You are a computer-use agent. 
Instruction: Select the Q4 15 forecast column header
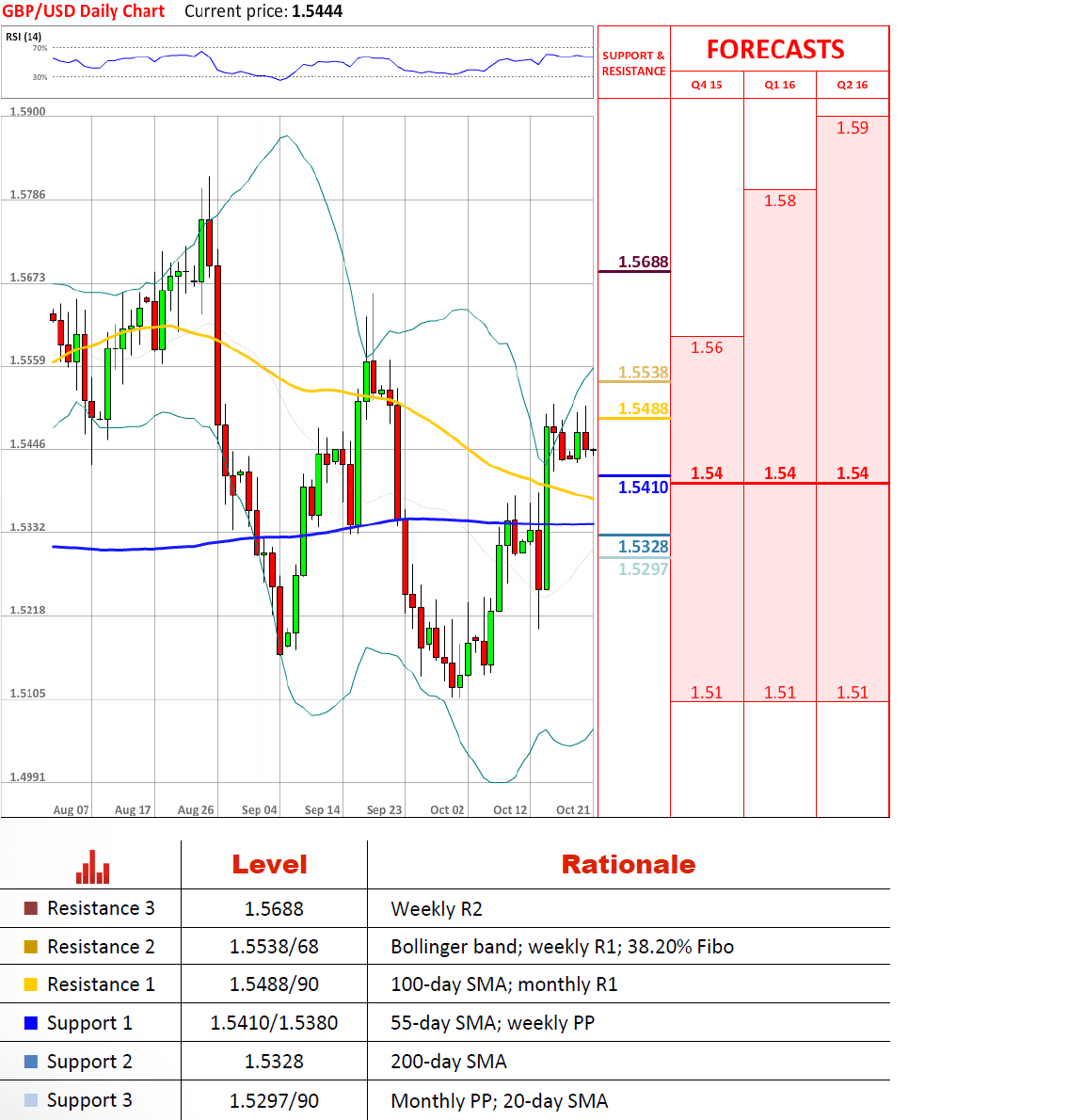tap(707, 85)
